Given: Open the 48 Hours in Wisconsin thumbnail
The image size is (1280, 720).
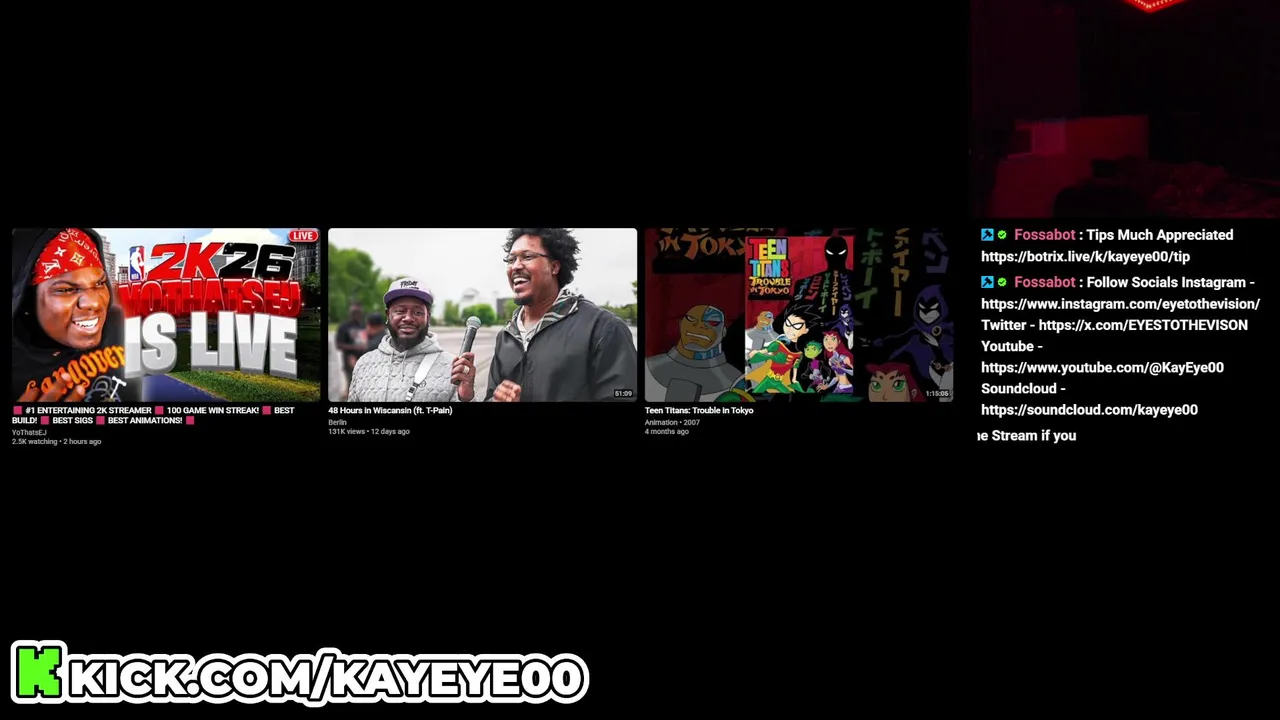Looking at the screenshot, I should 482,315.
